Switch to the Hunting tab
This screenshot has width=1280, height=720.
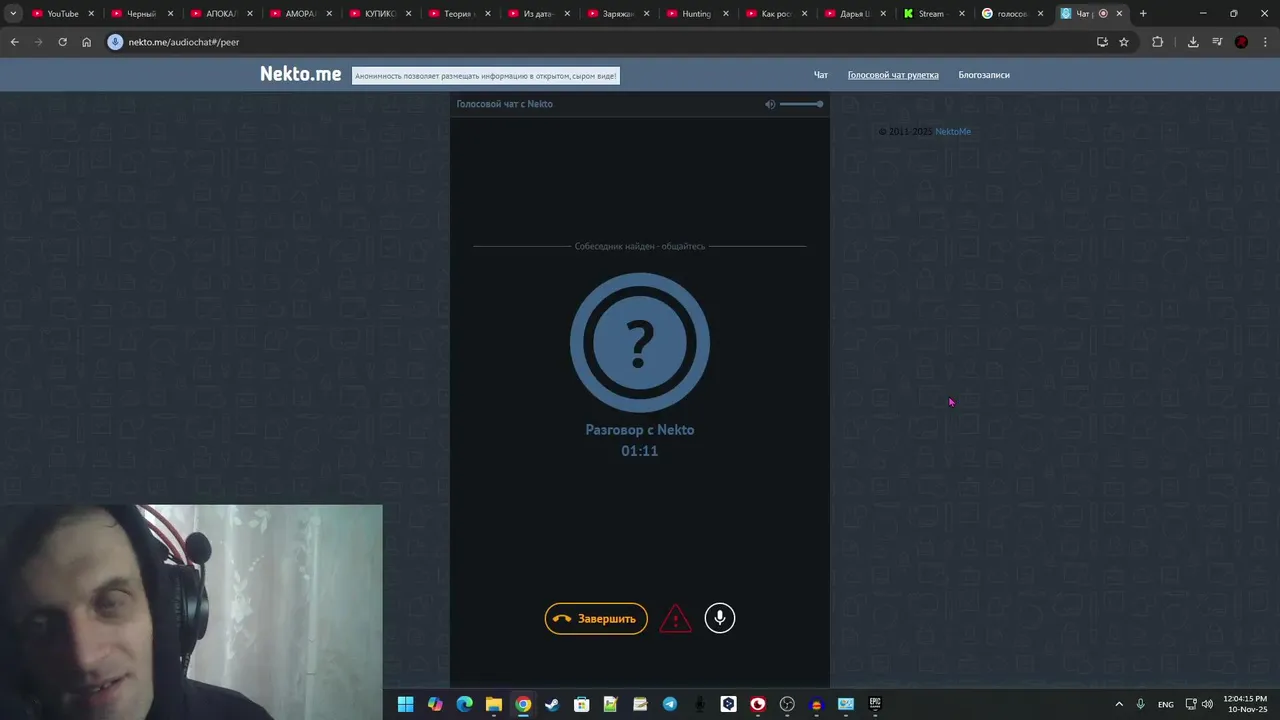point(696,14)
